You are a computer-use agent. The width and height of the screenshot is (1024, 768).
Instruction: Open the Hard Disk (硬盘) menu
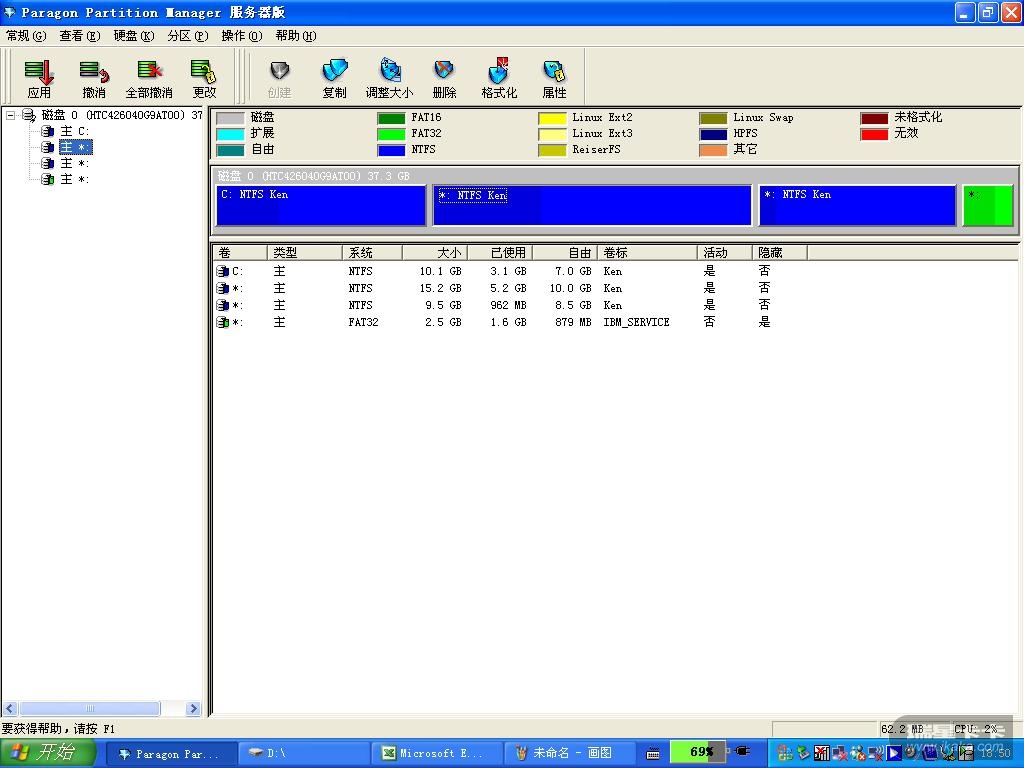[133, 36]
